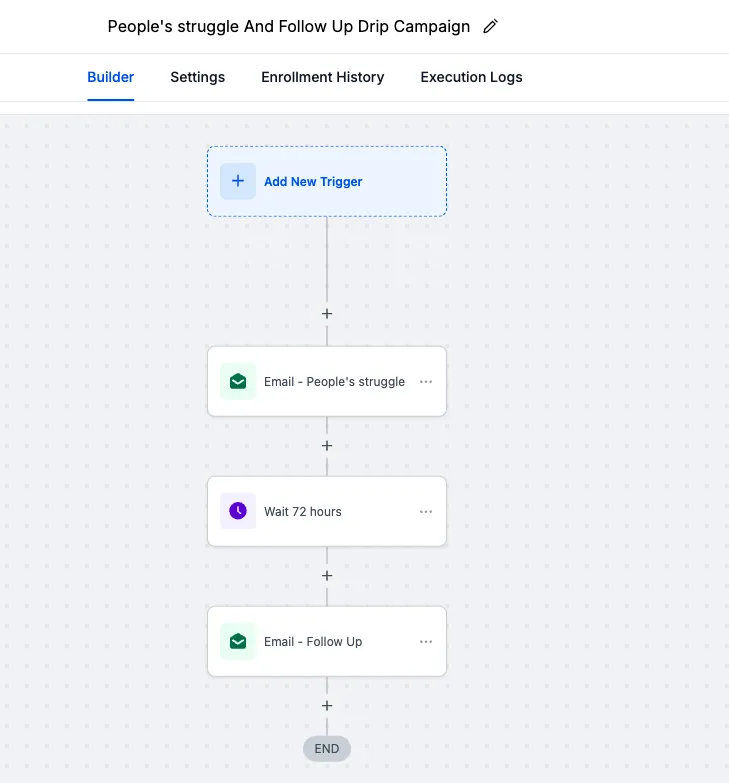Image resolution: width=729 pixels, height=783 pixels.
Task: Go to the Execution Logs tab
Action: [x=471, y=77]
